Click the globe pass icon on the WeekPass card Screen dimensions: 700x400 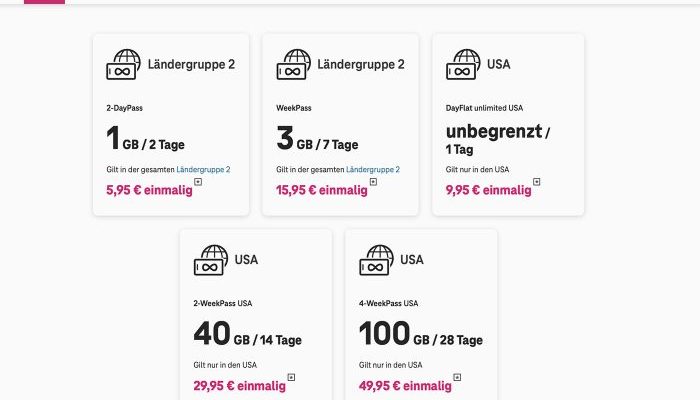293,65
